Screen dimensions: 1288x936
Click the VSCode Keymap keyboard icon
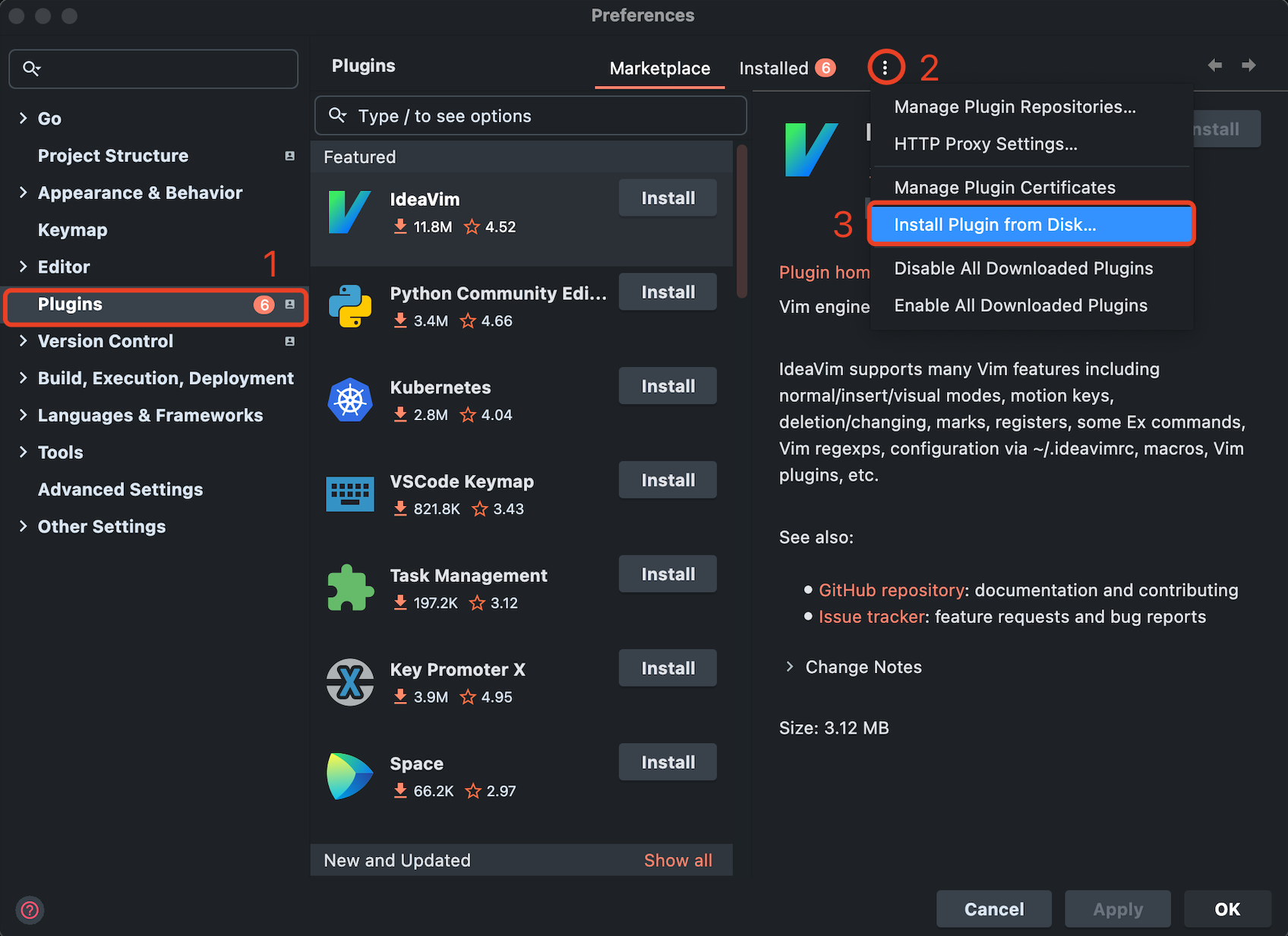[x=349, y=495]
